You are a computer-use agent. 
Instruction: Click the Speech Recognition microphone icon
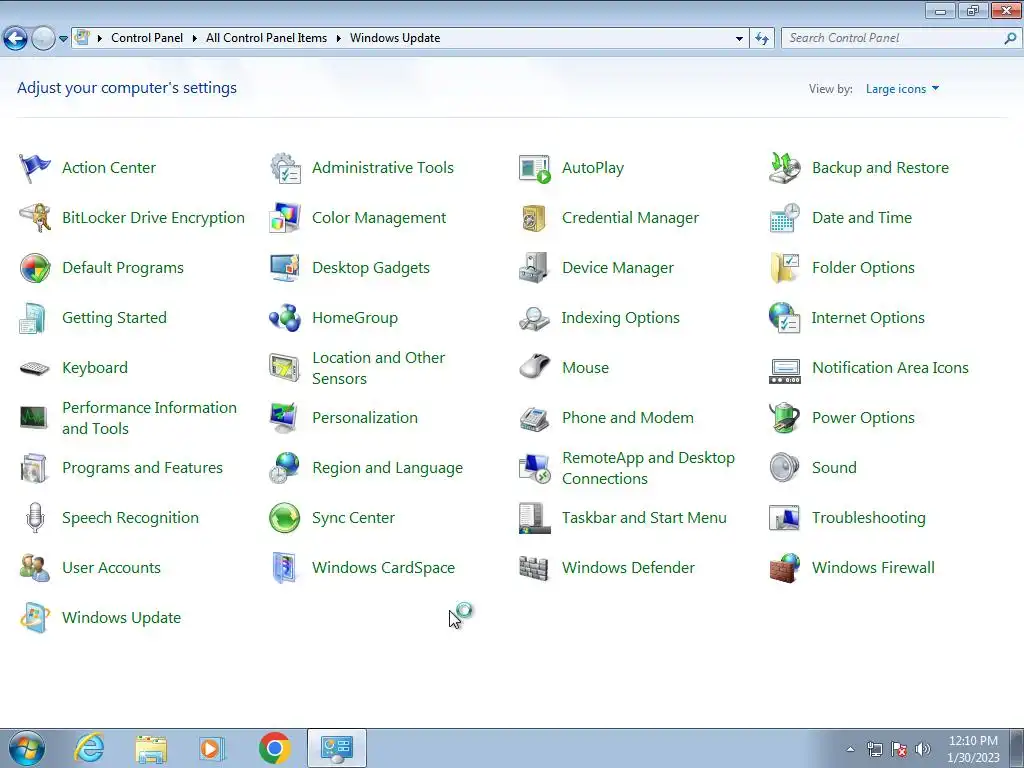[35, 518]
